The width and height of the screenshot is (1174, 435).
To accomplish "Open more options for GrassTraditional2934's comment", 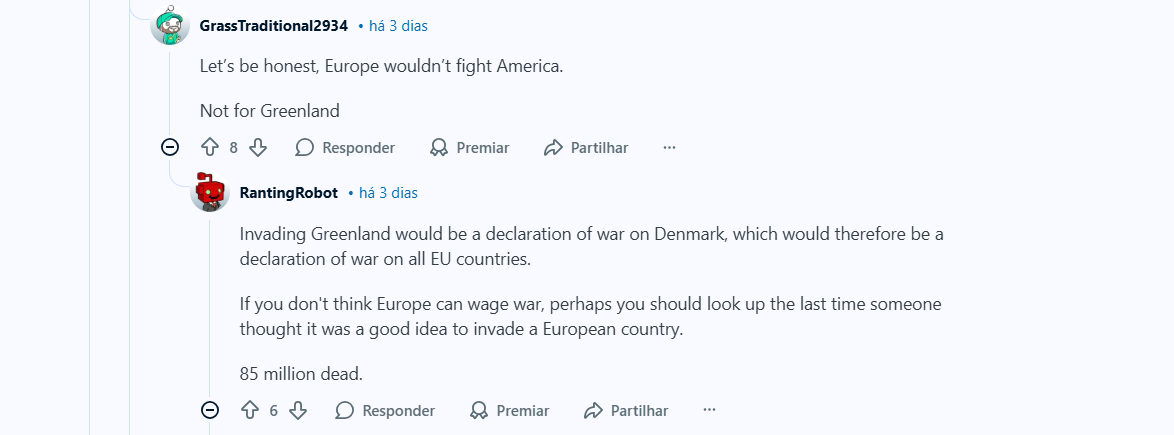I will pos(669,147).
